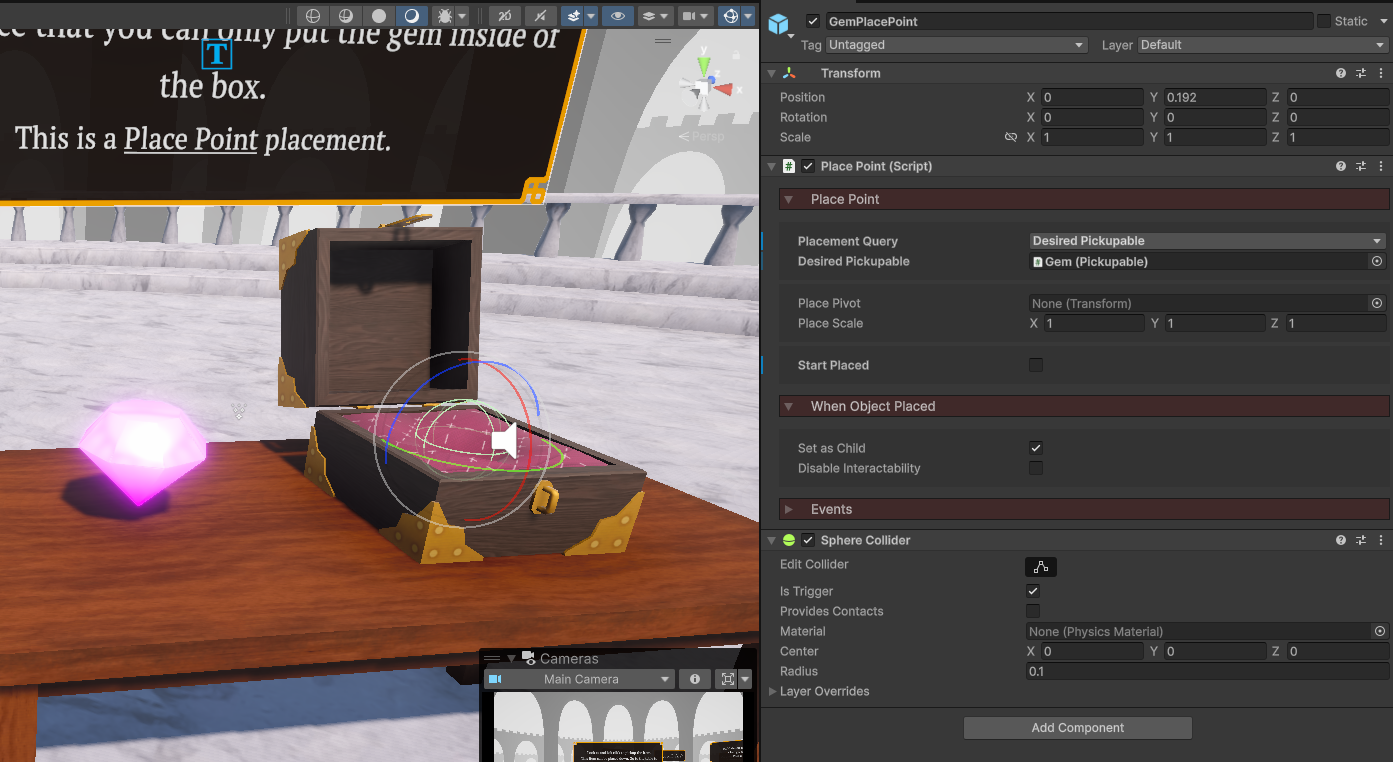Open the Main Camera selection dropdown
Viewport: 1393px width, 762px height.
(579, 679)
